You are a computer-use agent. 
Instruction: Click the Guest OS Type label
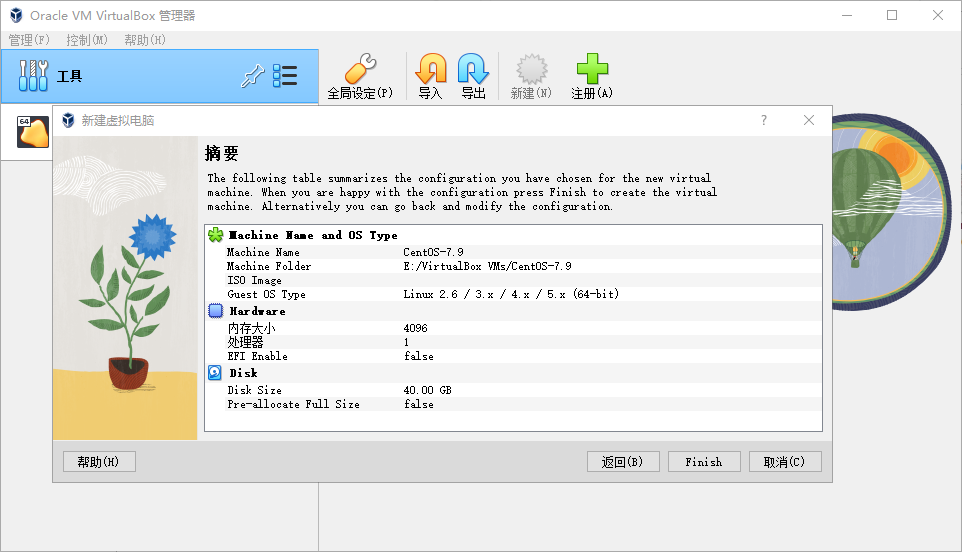(x=266, y=294)
